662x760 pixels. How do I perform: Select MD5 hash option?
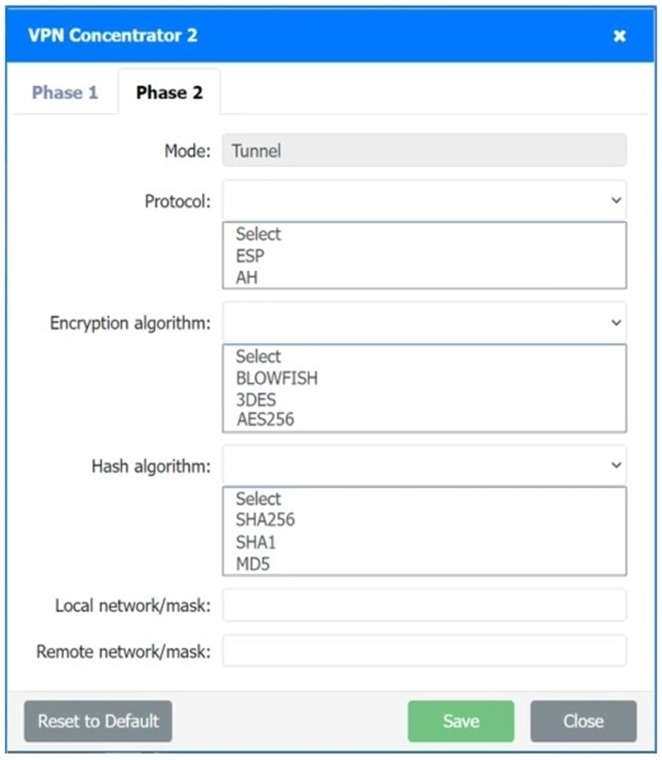[x=254, y=562]
